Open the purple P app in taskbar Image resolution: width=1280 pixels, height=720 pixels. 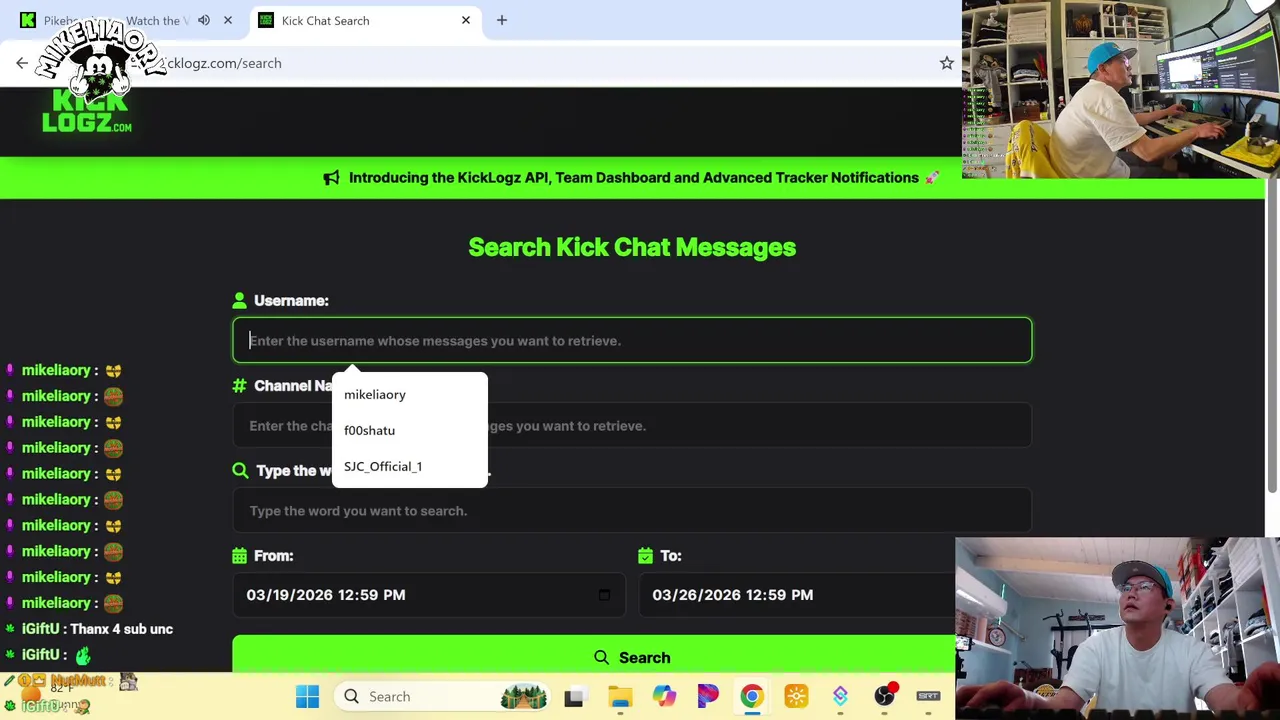click(x=708, y=696)
